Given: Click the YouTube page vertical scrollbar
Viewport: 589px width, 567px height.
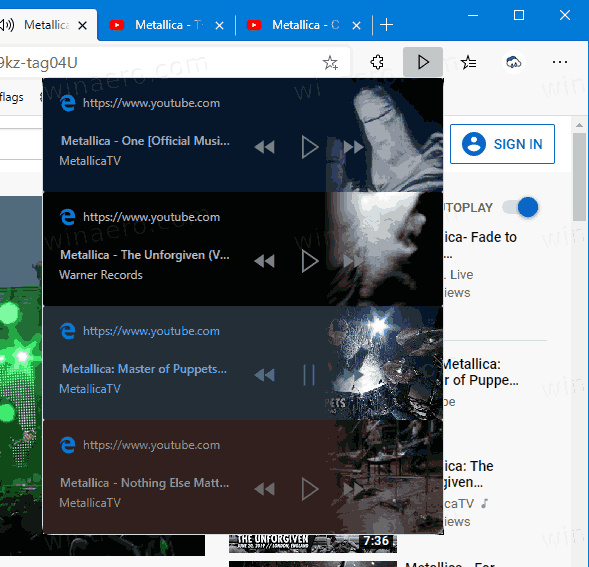Looking at the screenshot, I should pos(579,177).
